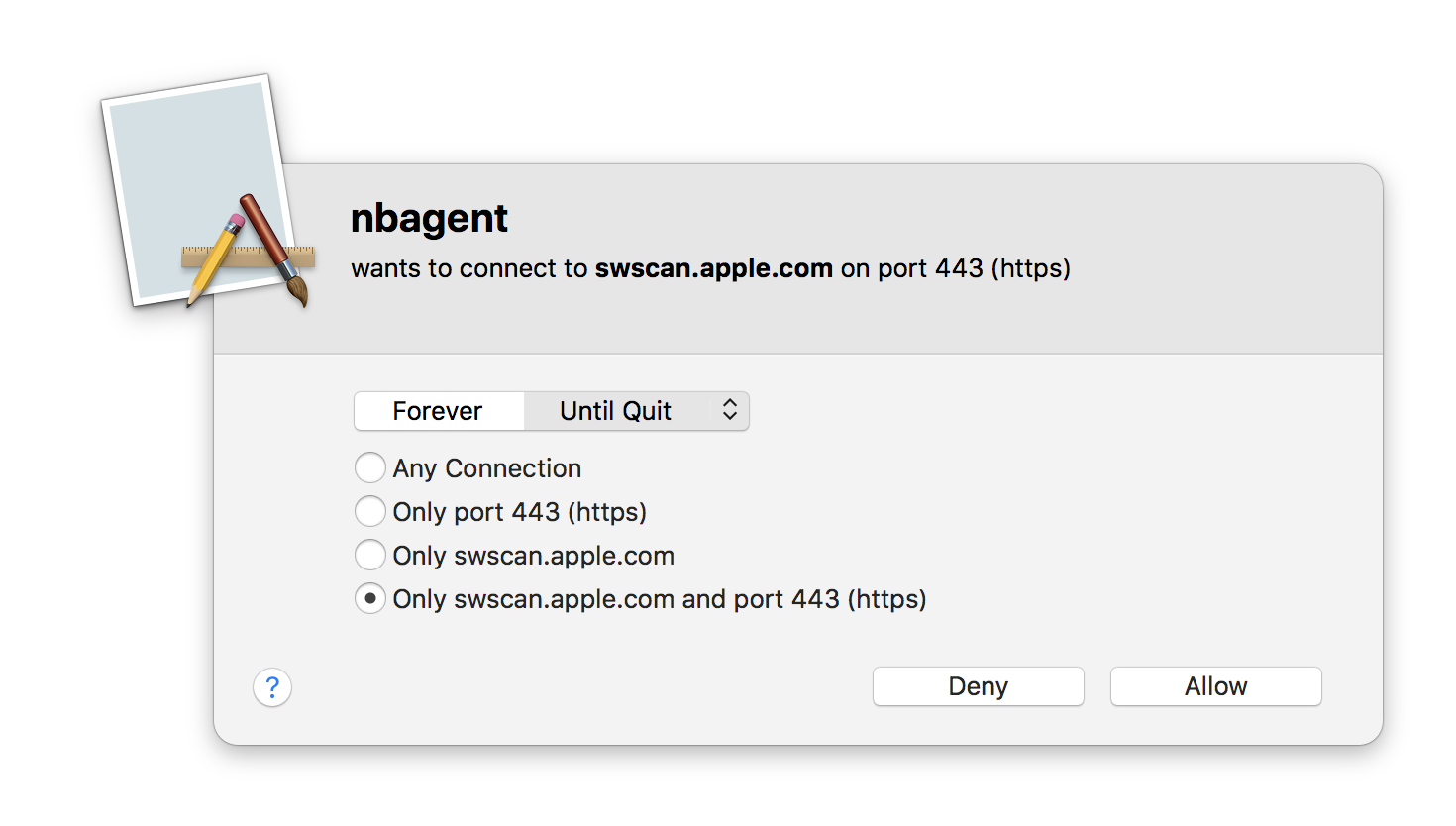Viewport: 1456px width, 826px height.
Task: Pick Only swscan.apple.com and port 443 option
Action: (370, 598)
